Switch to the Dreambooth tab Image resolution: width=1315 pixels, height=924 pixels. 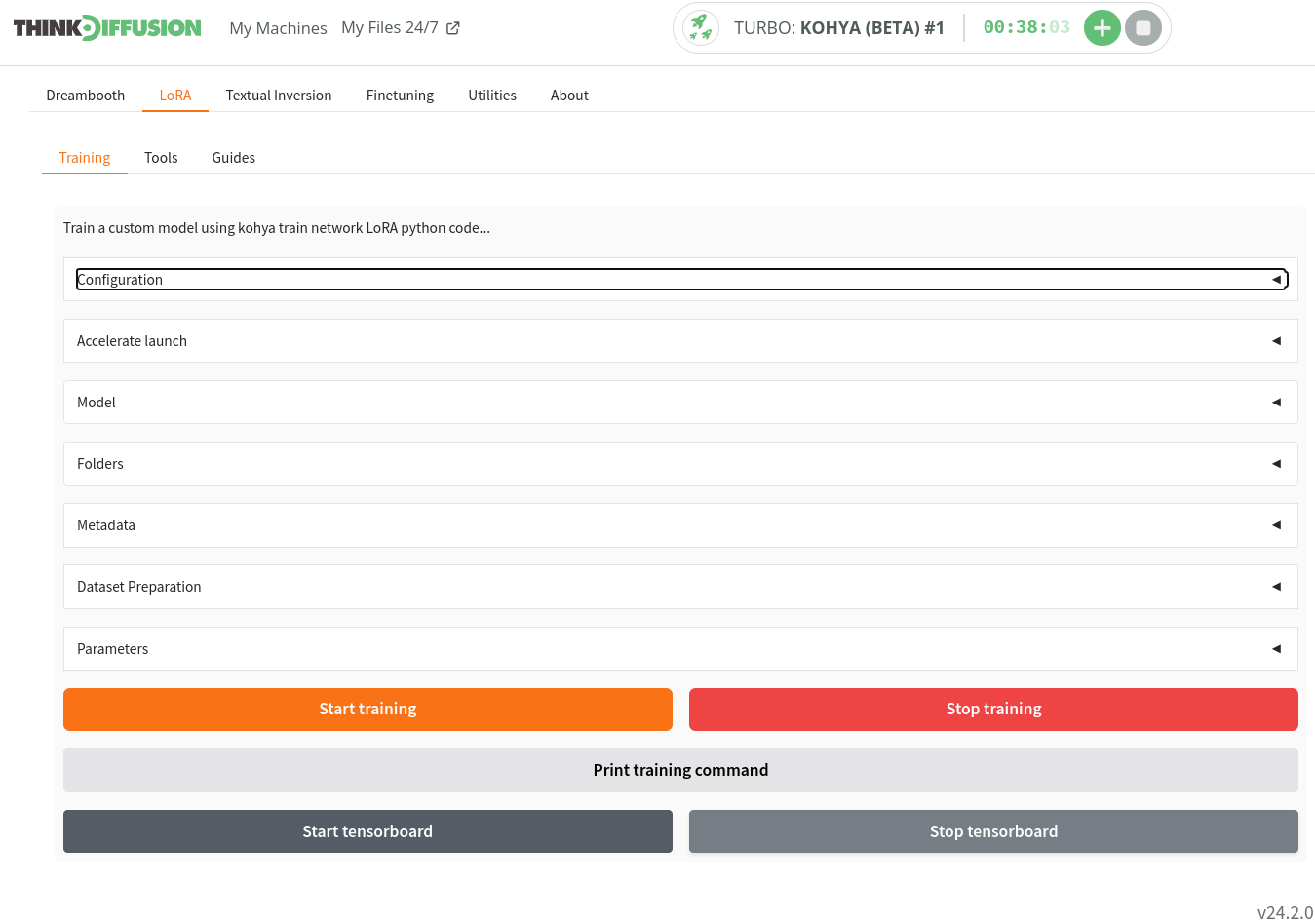pyautogui.click(x=86, y=95)
